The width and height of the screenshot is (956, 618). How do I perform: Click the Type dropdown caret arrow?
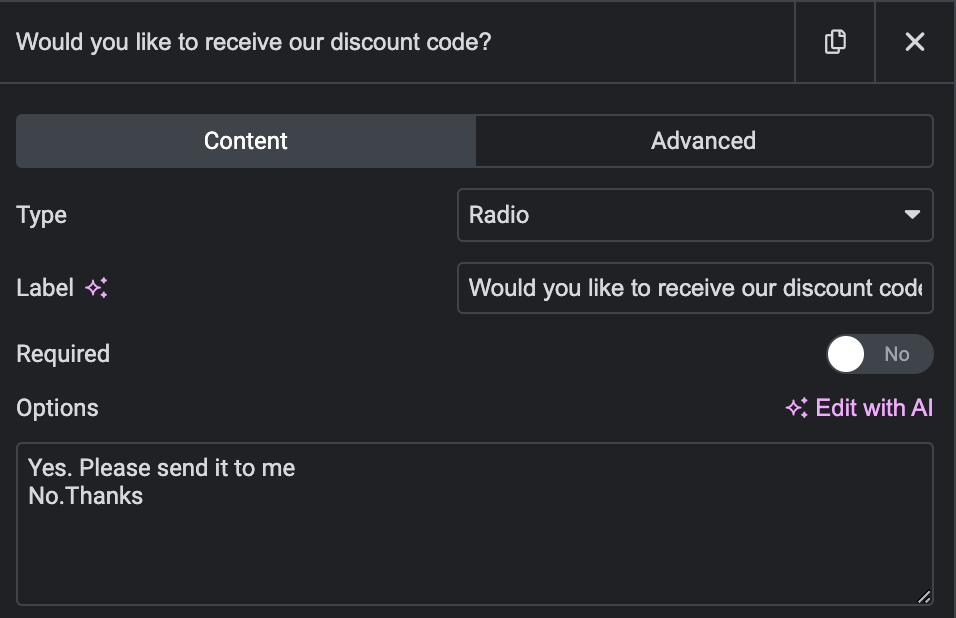click(912, 215)
